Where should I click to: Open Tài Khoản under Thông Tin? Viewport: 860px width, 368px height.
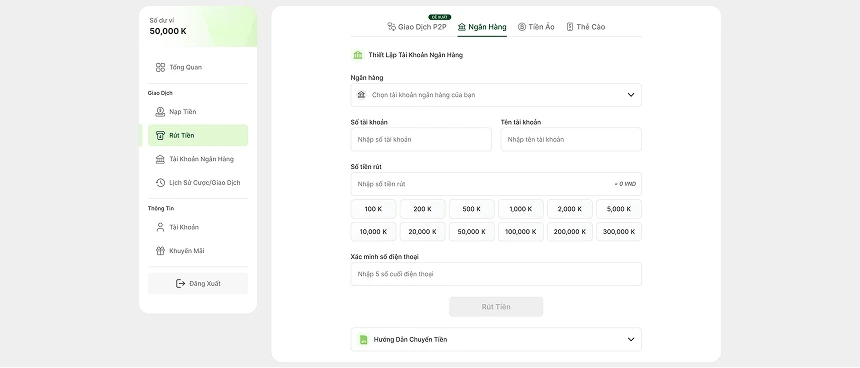197,227
